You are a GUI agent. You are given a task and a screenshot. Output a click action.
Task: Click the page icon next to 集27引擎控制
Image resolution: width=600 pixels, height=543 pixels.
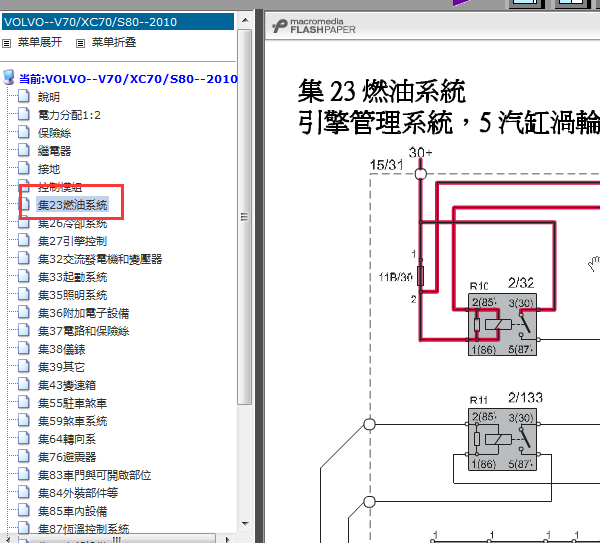pyautogui.click(x=24, y=240)
